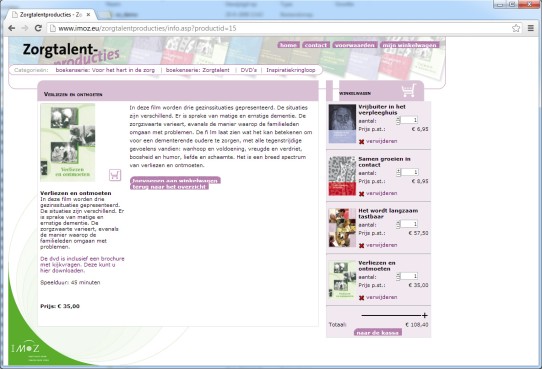This screenshot has height=369, width=542.
Task: Click the winkelwagen cart icon in header
Action: tap(408, 91)
